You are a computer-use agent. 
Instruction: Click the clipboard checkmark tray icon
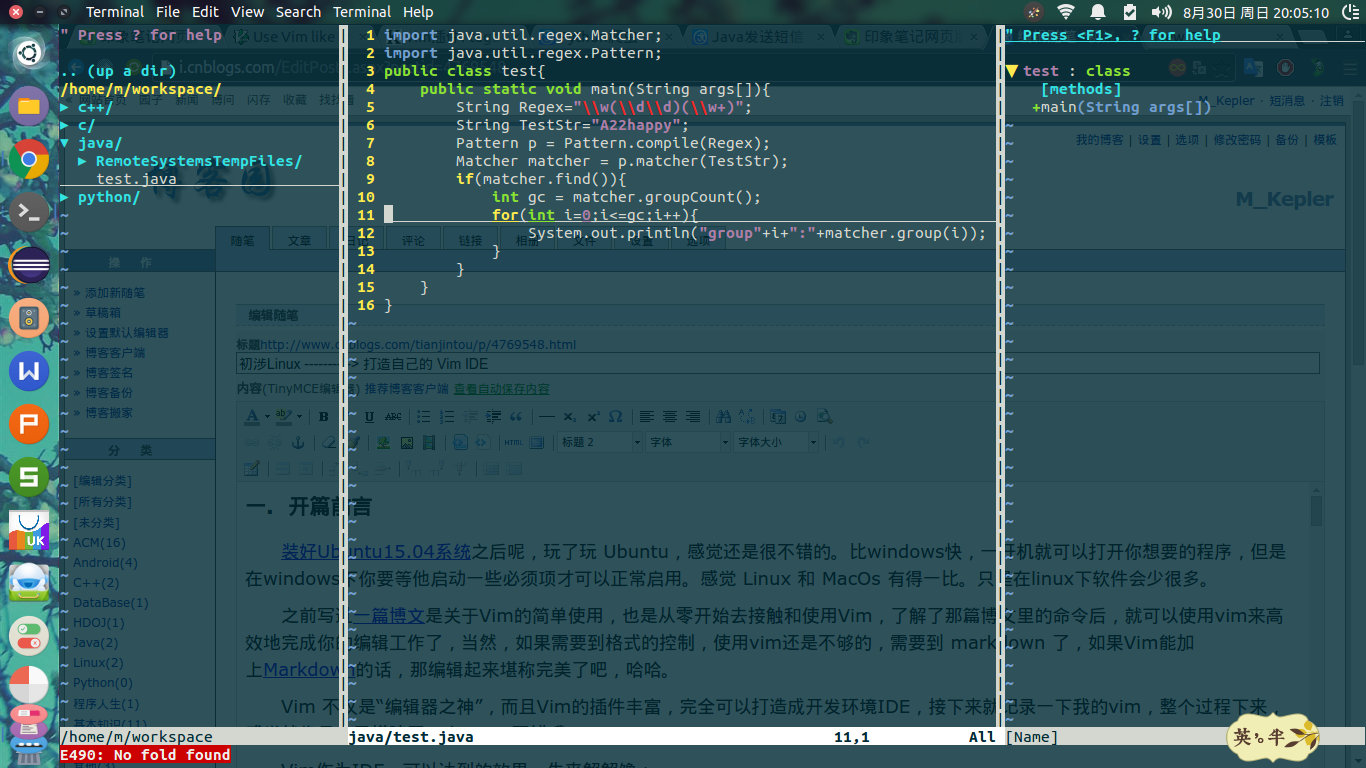coord(1130,12)
